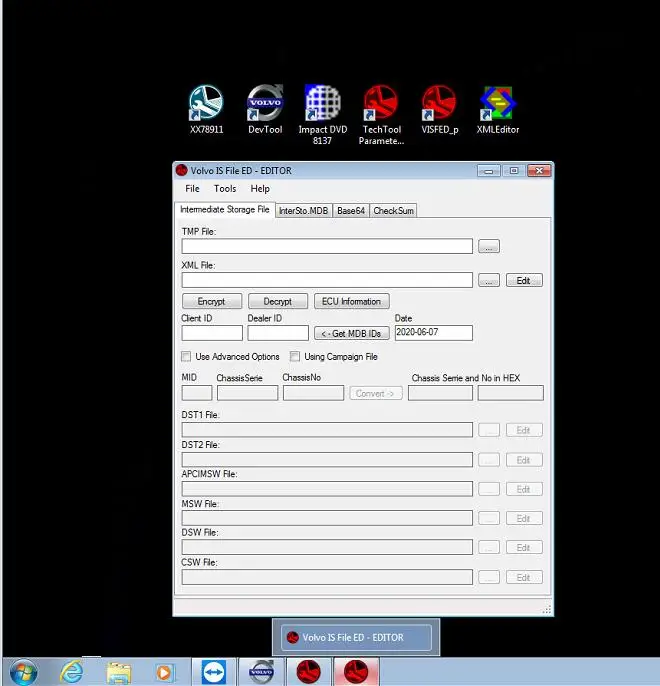
Task: Minimize the Volvo IS File ED window
Action: tap(489, 171)
